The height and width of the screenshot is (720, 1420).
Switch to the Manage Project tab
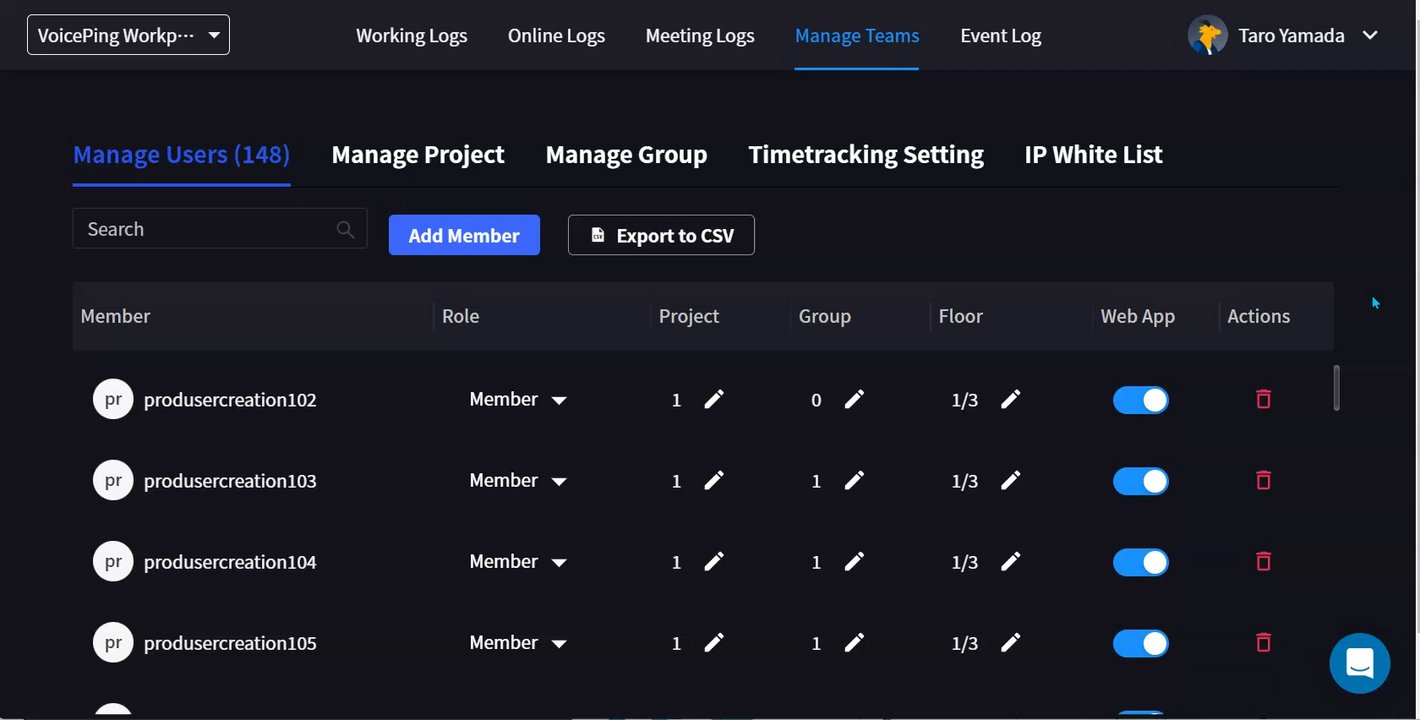click(x=417, y=154)
